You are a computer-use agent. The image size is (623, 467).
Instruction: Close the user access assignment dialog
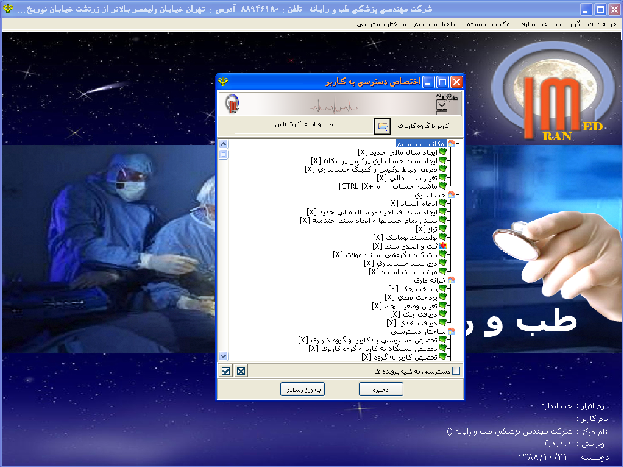(x=457, y=82)
